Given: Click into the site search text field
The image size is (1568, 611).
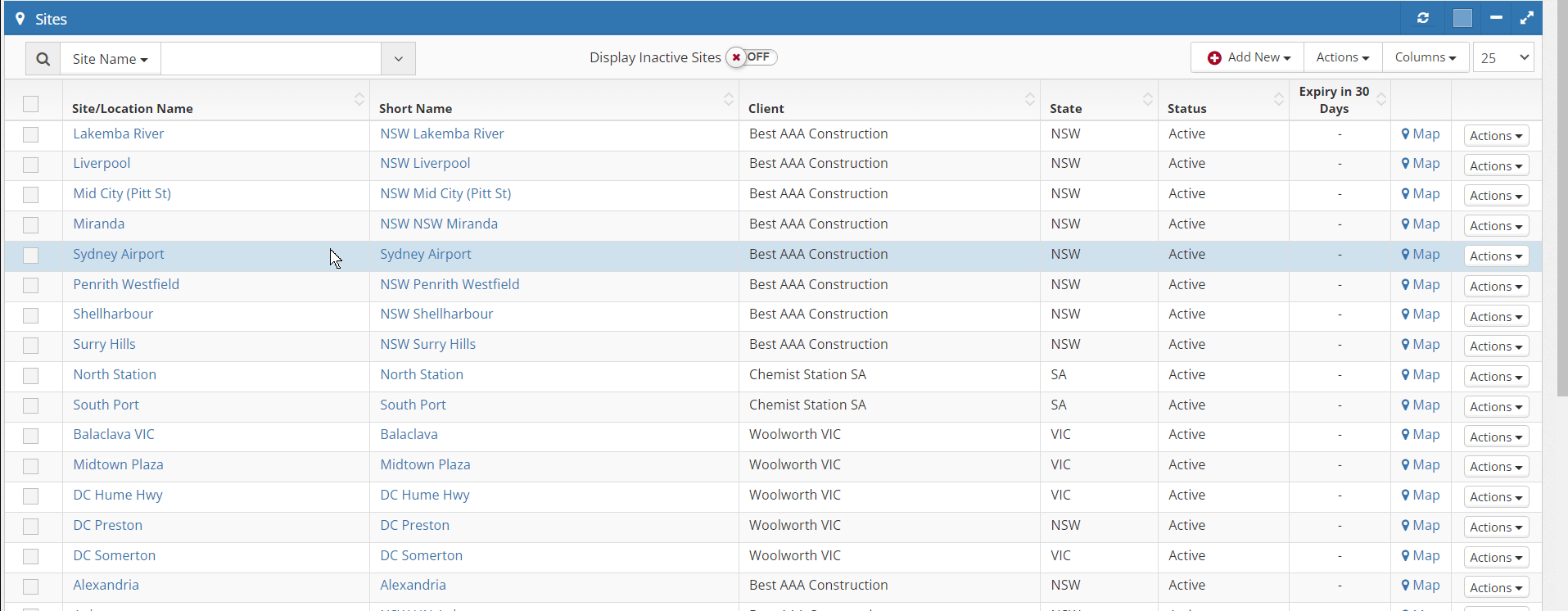Looking at the screenshot, I should point(271,59).
